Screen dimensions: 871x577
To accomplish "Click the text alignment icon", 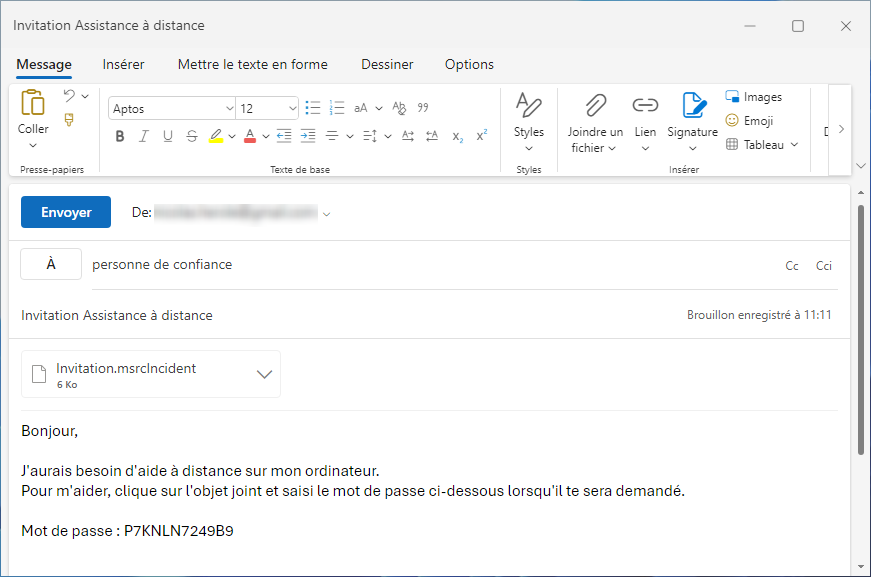I will point(332,136).
